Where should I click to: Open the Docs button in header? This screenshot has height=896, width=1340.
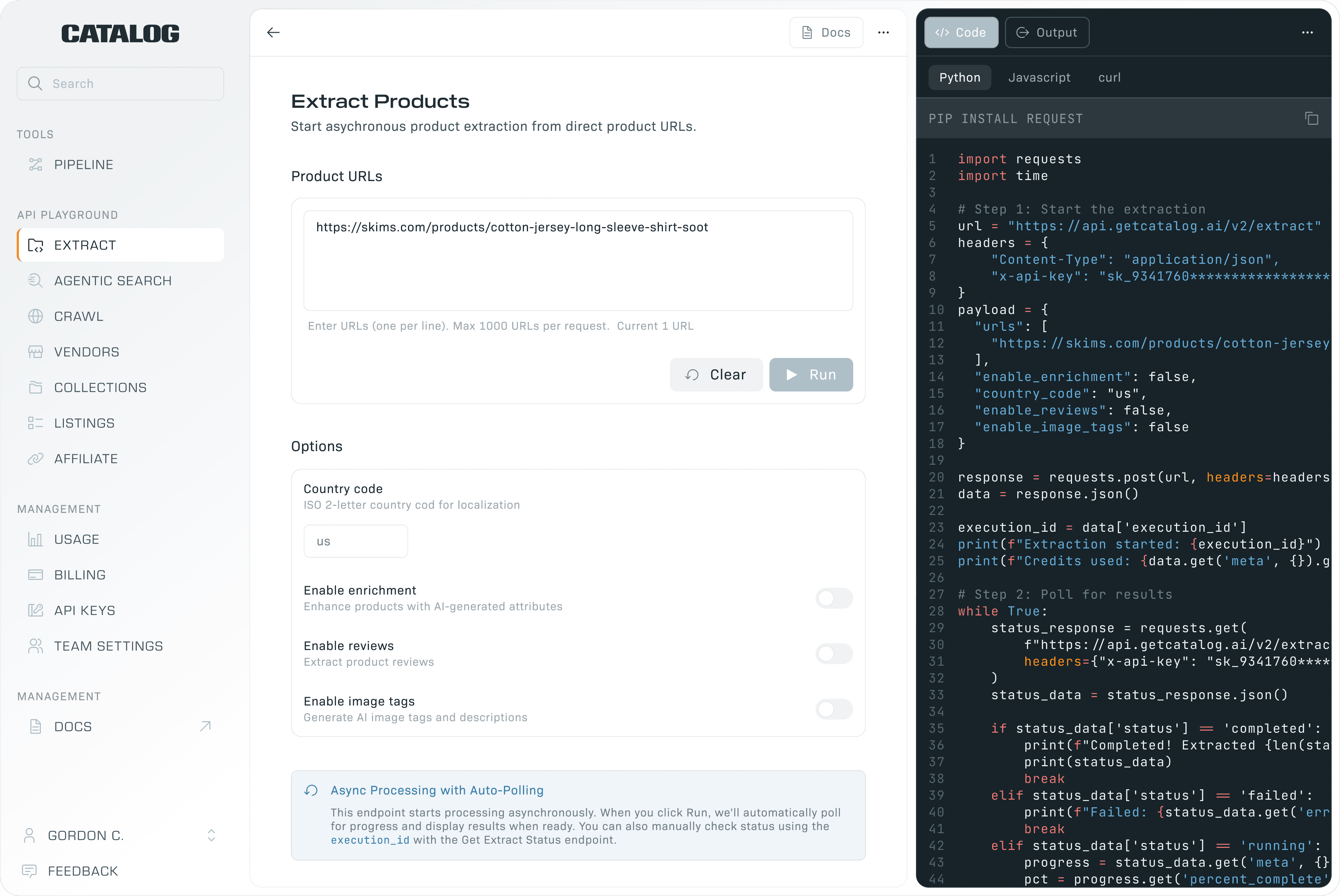point(826,32)
